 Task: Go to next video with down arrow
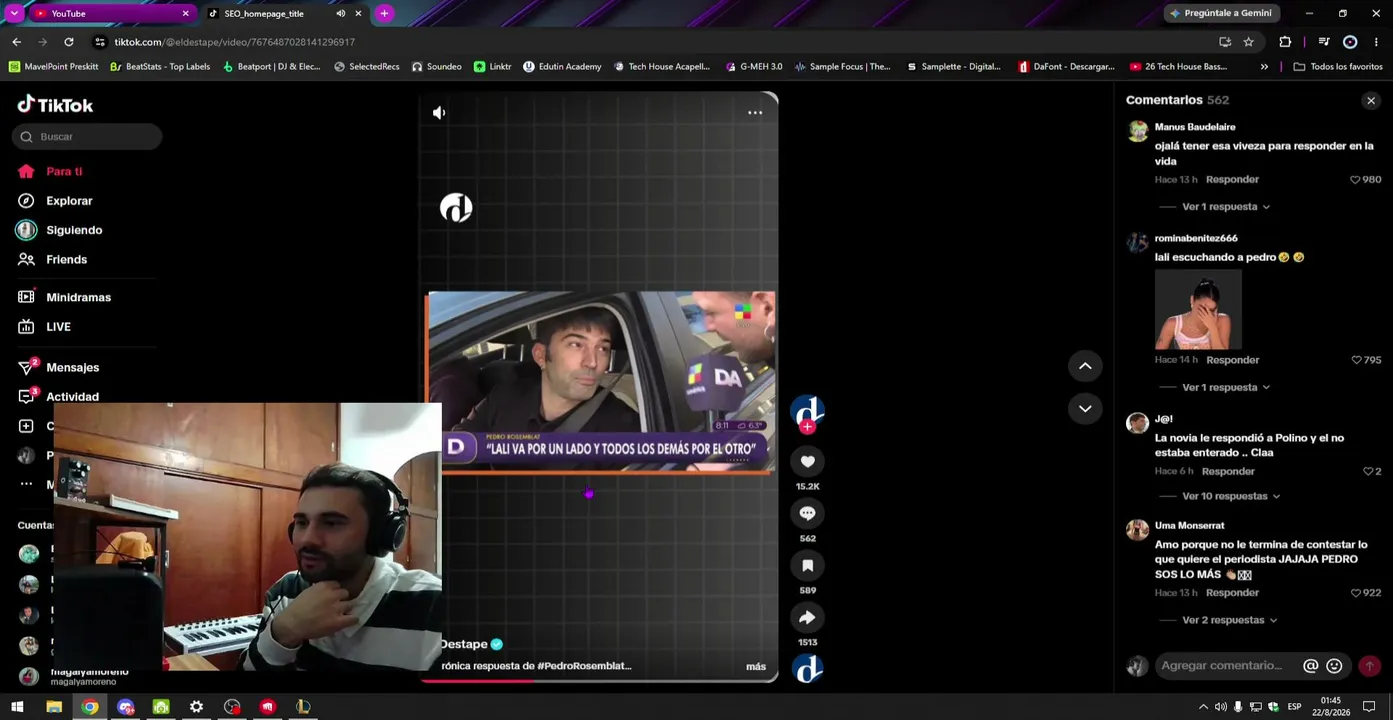coord(1085,408)
